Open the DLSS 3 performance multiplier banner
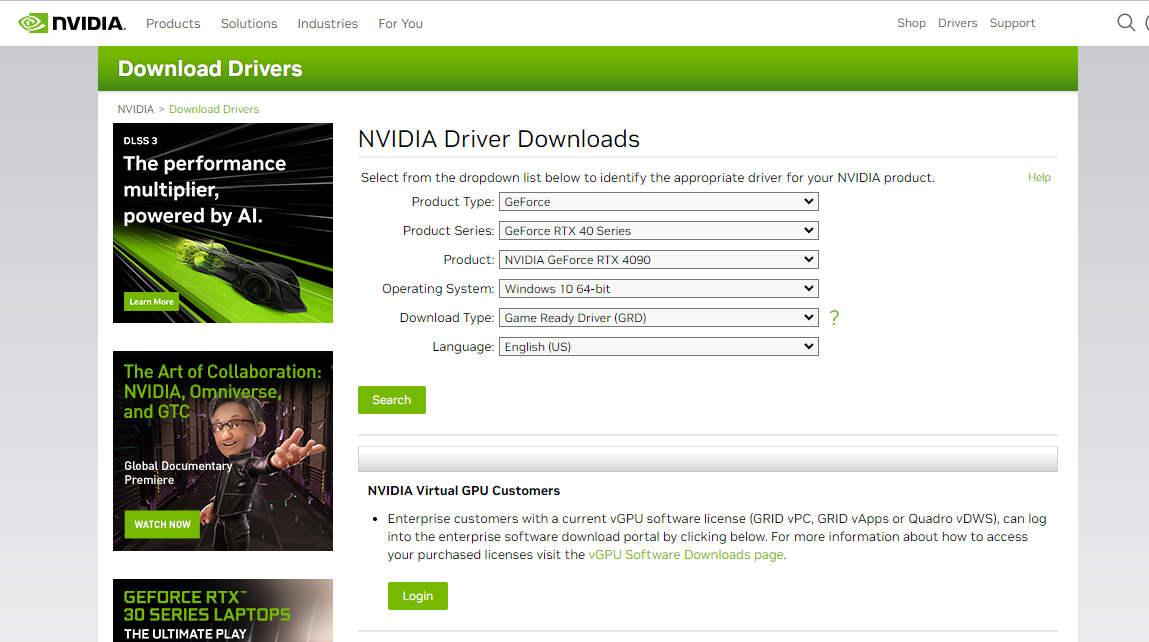The height and width of the screenshot is (642, 1149). (223, 223)
